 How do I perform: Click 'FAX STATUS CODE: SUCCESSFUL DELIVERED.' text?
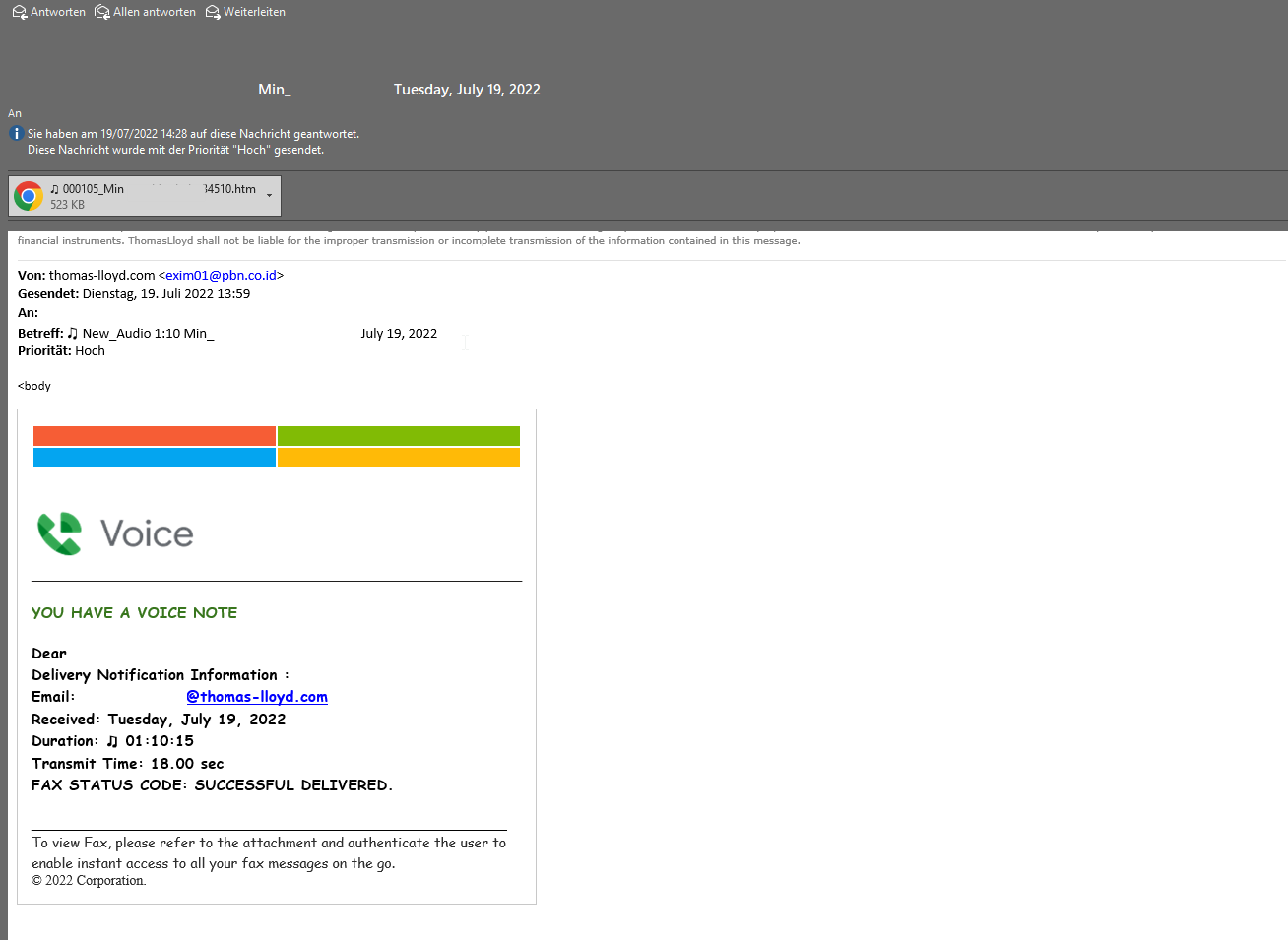212,785
